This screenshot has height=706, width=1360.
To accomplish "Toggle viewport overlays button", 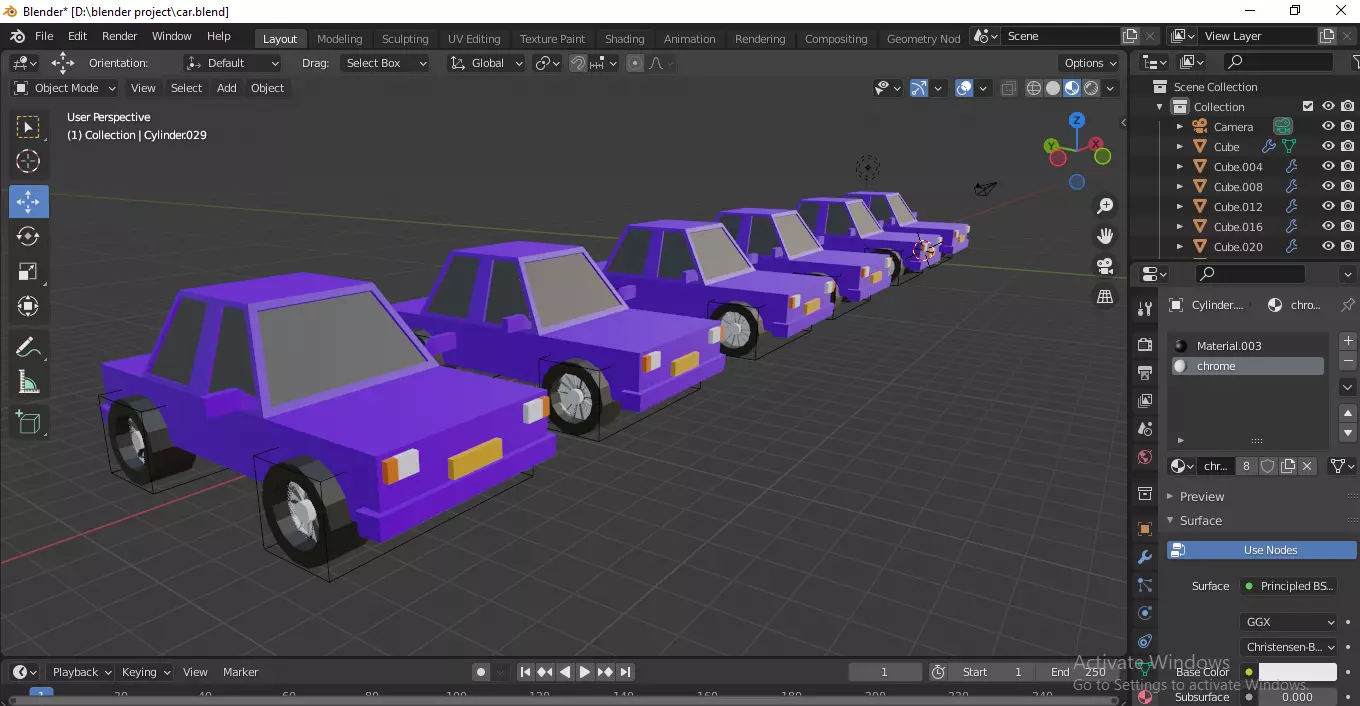I will click(x=964, y=88).
